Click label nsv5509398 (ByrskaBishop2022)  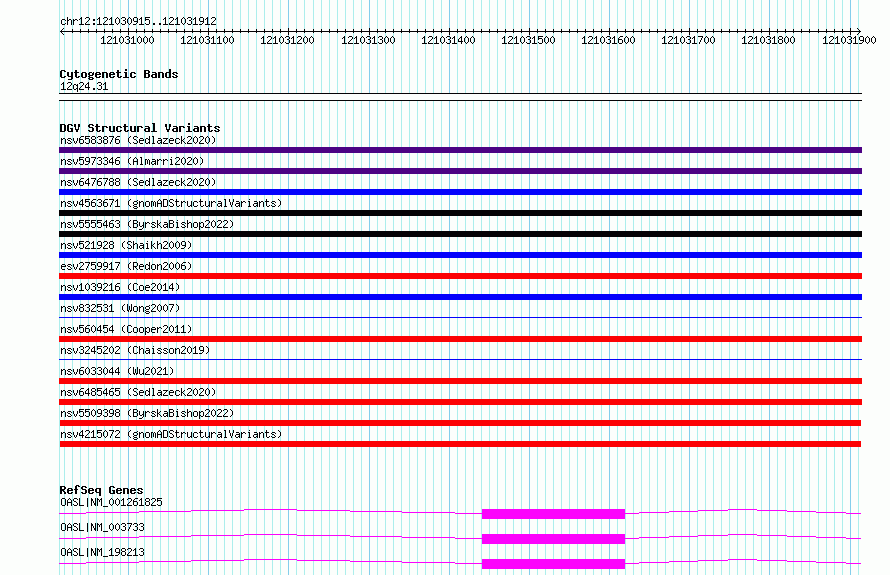[x=147, y=413]
